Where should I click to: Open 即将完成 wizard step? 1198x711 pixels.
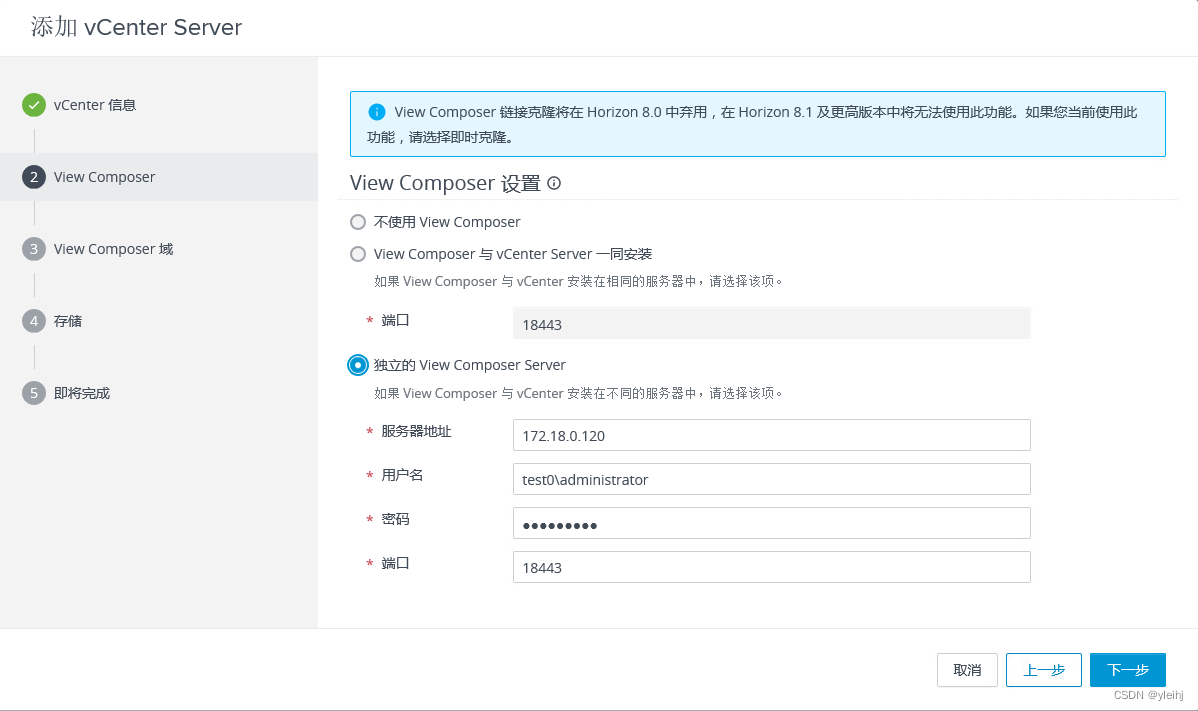point(82,393)
